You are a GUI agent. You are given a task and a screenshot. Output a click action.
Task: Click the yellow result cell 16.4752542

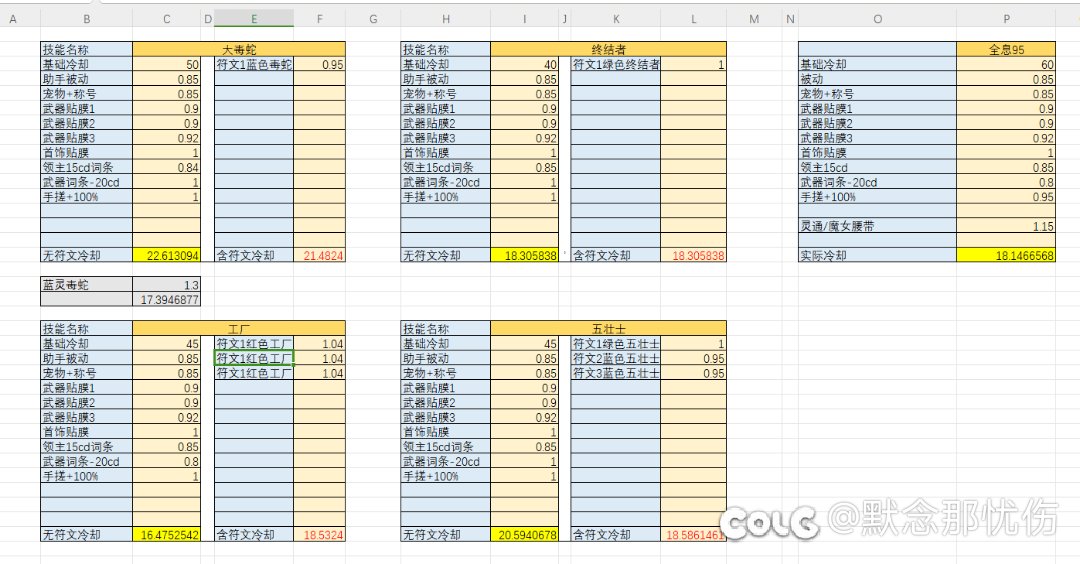[x=167, y=534]
